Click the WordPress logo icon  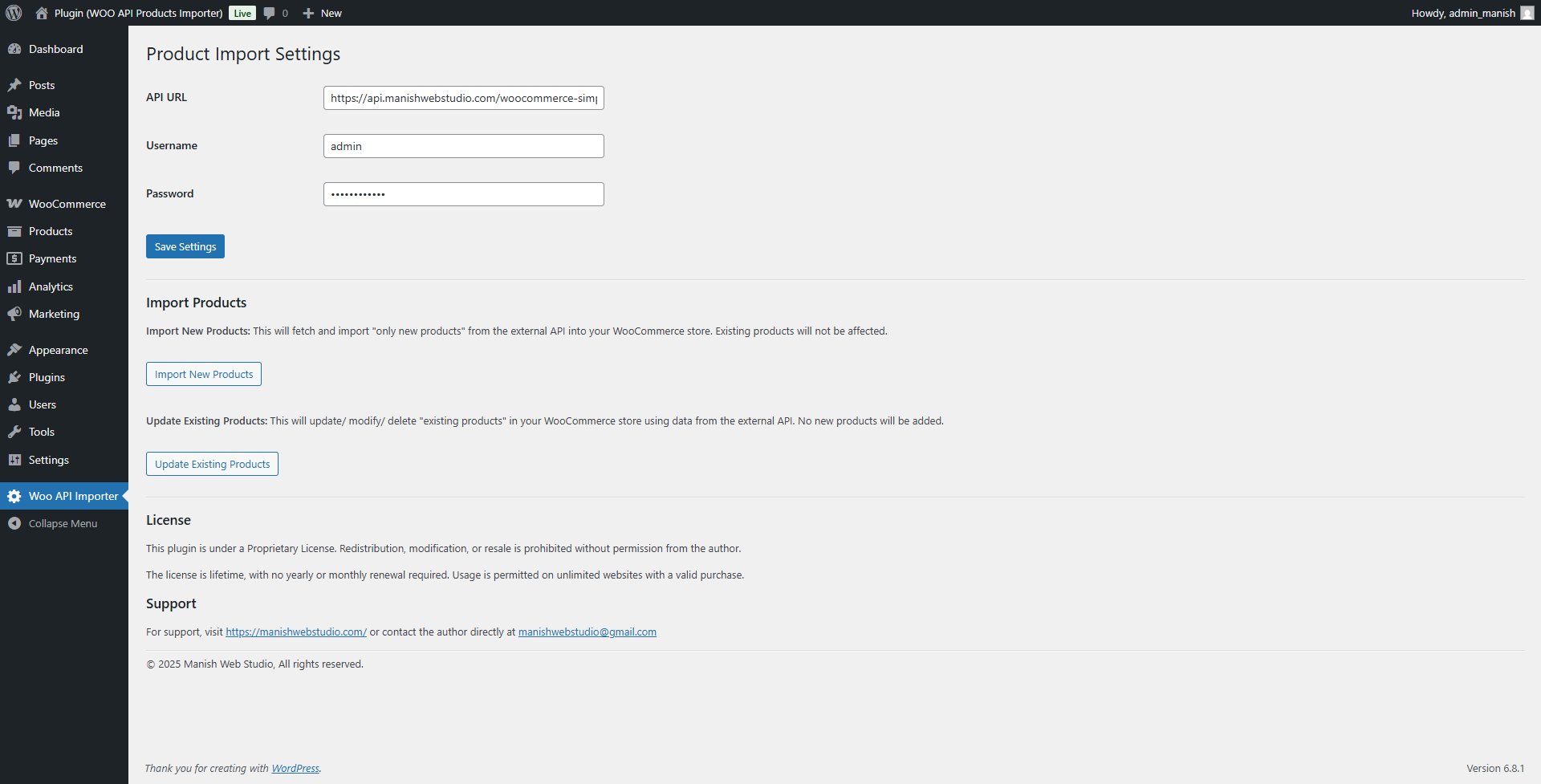(14, 13)
